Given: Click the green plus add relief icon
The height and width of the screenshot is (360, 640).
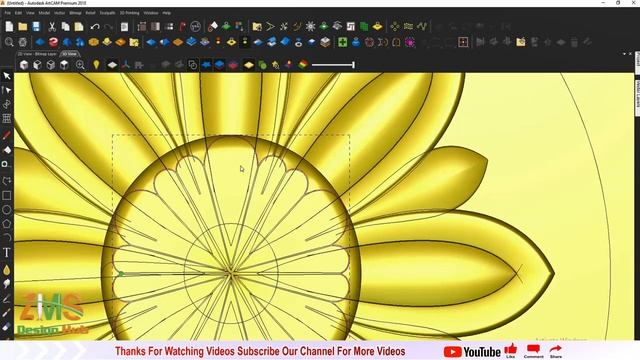Looking at the screenshot, I should [x=342, y=42].
